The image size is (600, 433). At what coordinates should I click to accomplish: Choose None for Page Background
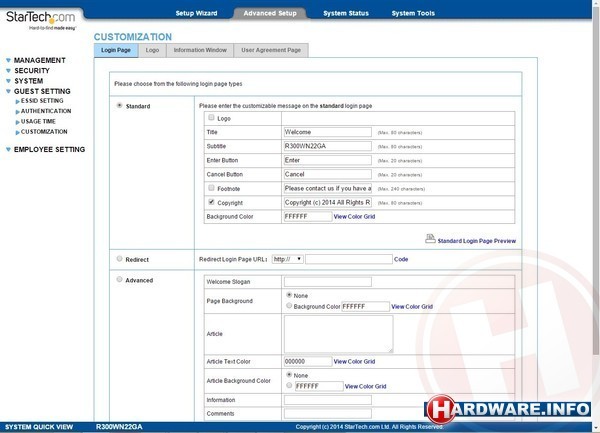point(289,295)
